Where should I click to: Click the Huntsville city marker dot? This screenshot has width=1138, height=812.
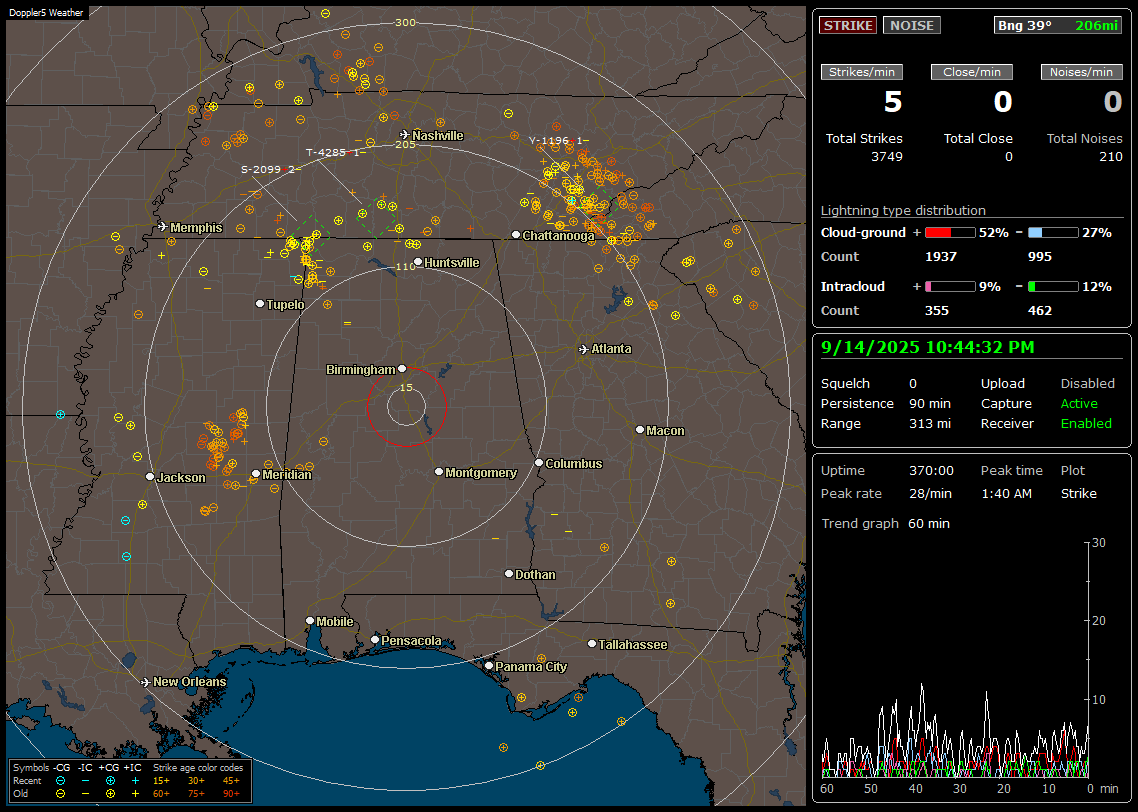[418, 263]
